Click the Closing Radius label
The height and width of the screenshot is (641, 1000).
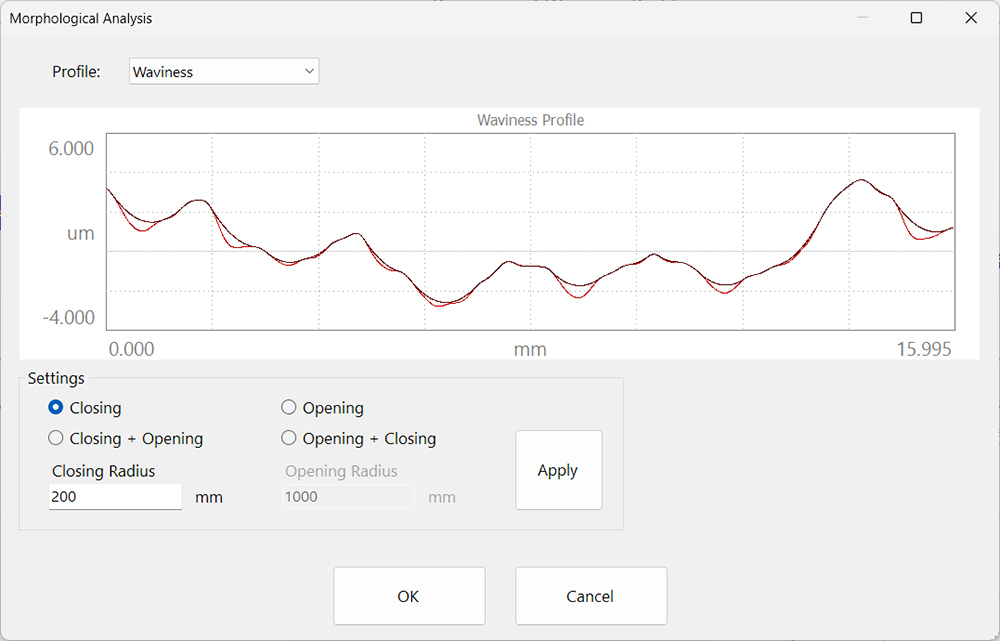click(103, 471)
